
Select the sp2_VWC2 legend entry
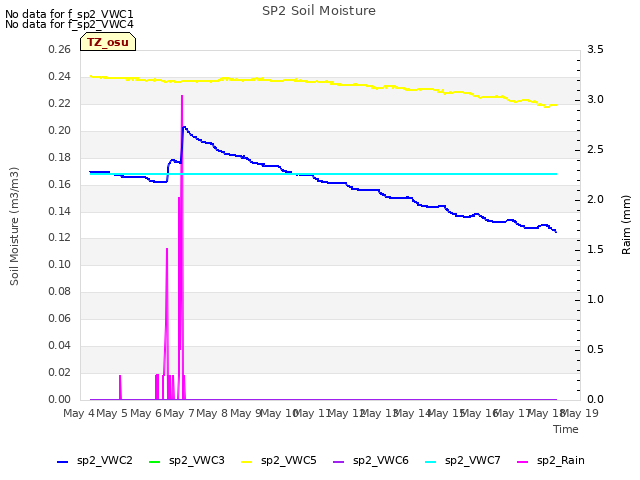(95, 461)
